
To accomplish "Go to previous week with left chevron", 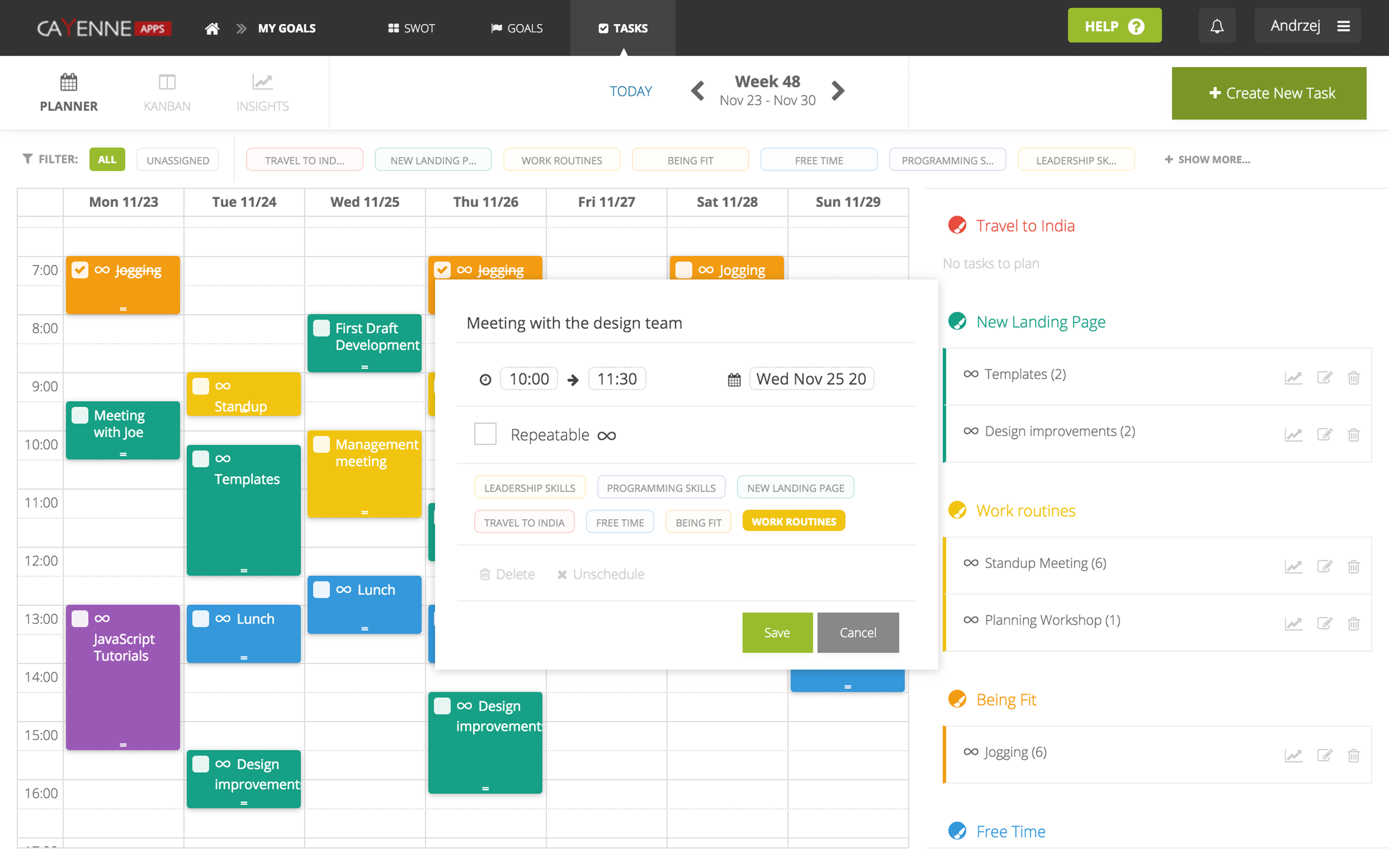I will click(x=697, y=91).
